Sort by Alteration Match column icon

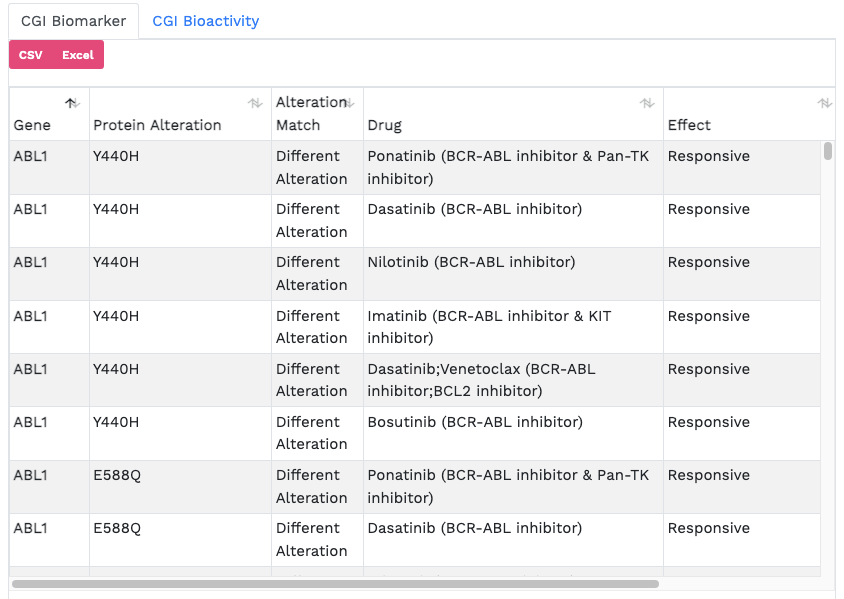348,103
